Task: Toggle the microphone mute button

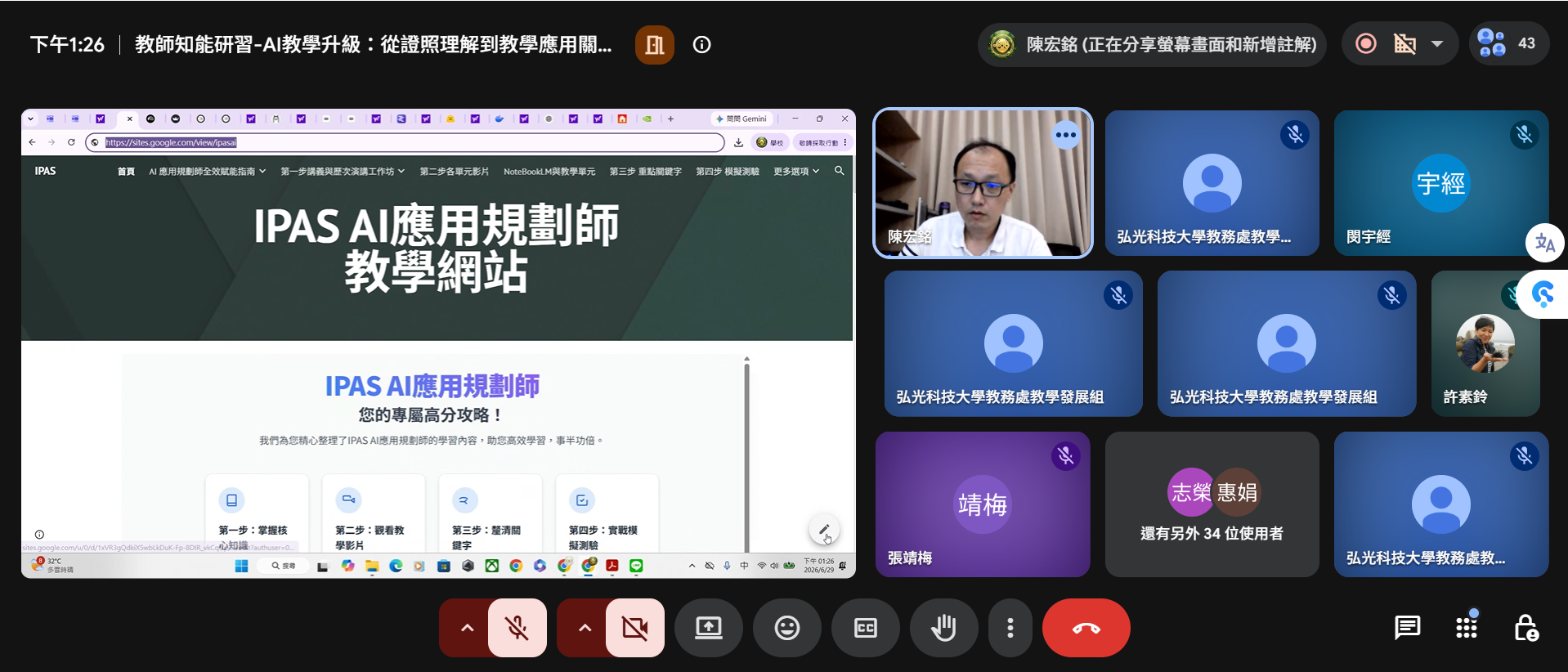Action: coord(517,628)
